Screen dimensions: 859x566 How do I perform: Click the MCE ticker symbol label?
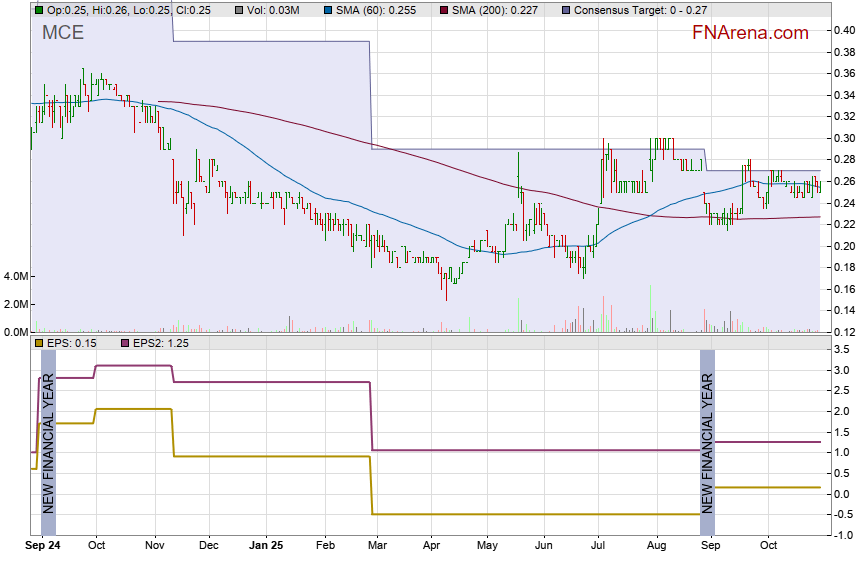tap(62, 33)
